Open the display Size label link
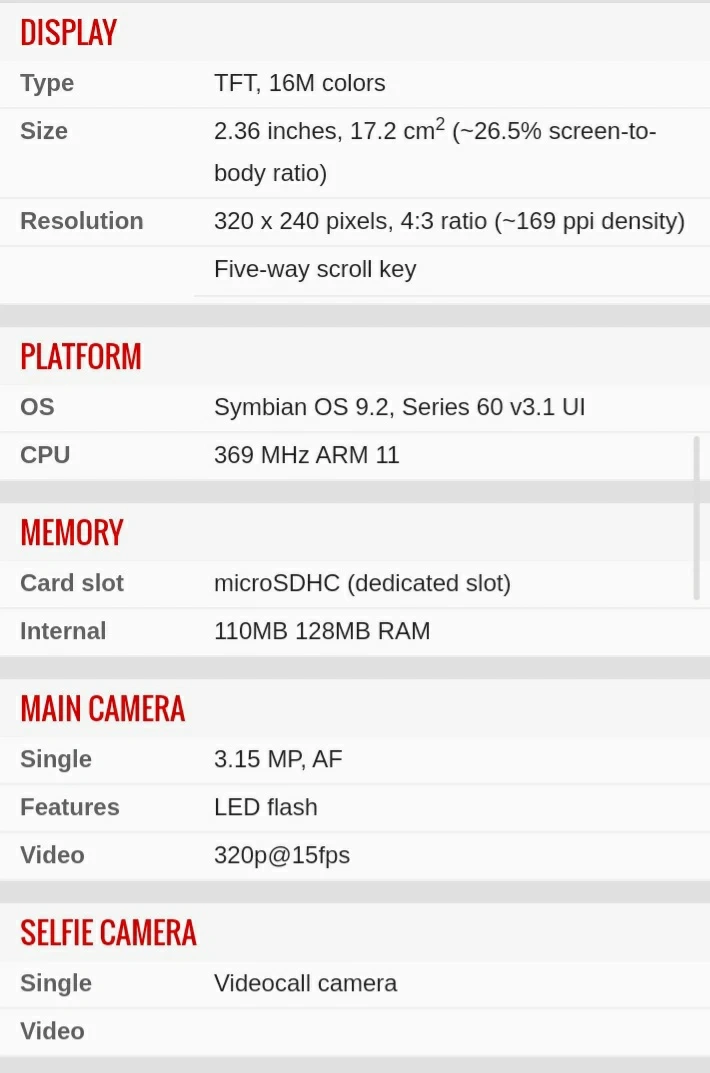The height and width of the screenshot is (1073, 710). 44,131
